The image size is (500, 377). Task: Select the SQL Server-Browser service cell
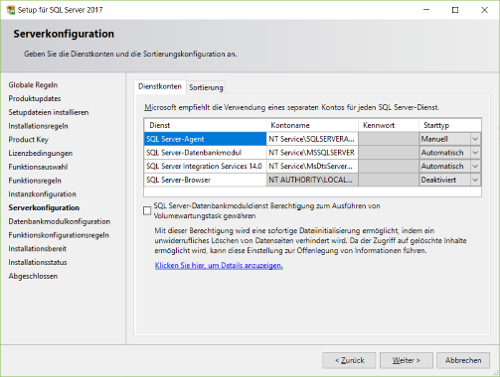click(x=205, y=180)
